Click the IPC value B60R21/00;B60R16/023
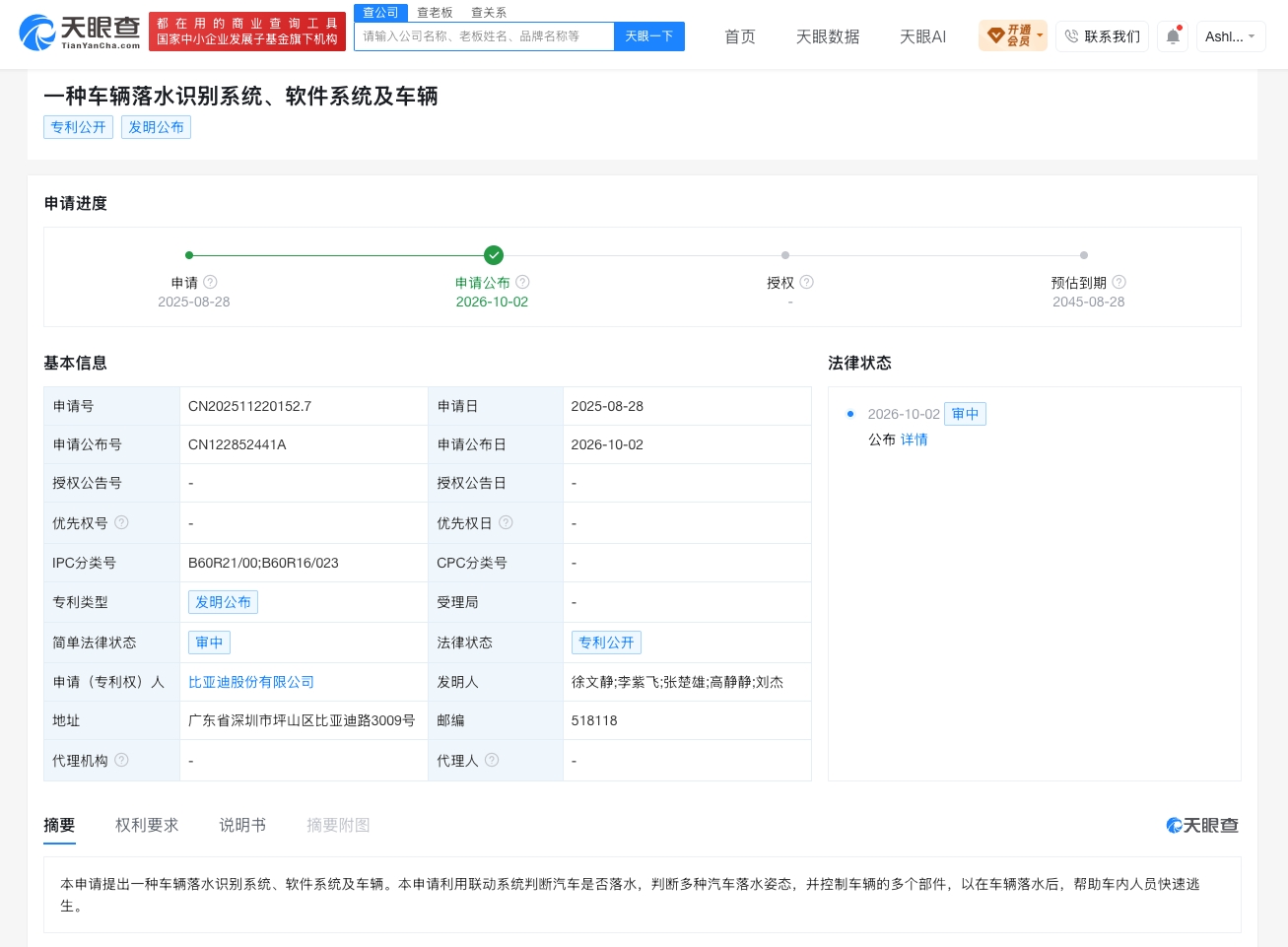This screenshot has height=947, width=1288. [263, 563]
